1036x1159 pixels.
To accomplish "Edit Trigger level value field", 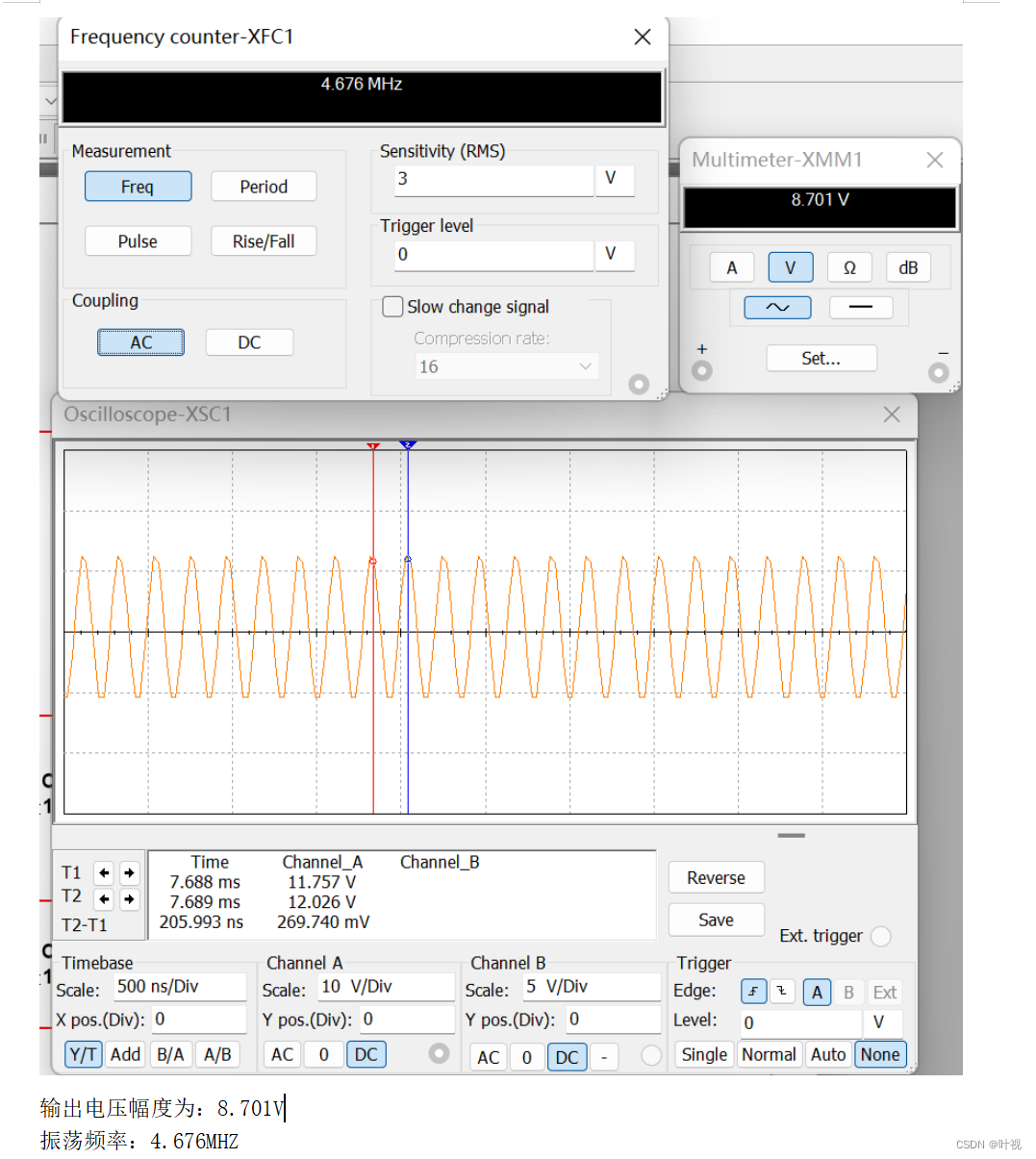I will (x=493, y=255).
